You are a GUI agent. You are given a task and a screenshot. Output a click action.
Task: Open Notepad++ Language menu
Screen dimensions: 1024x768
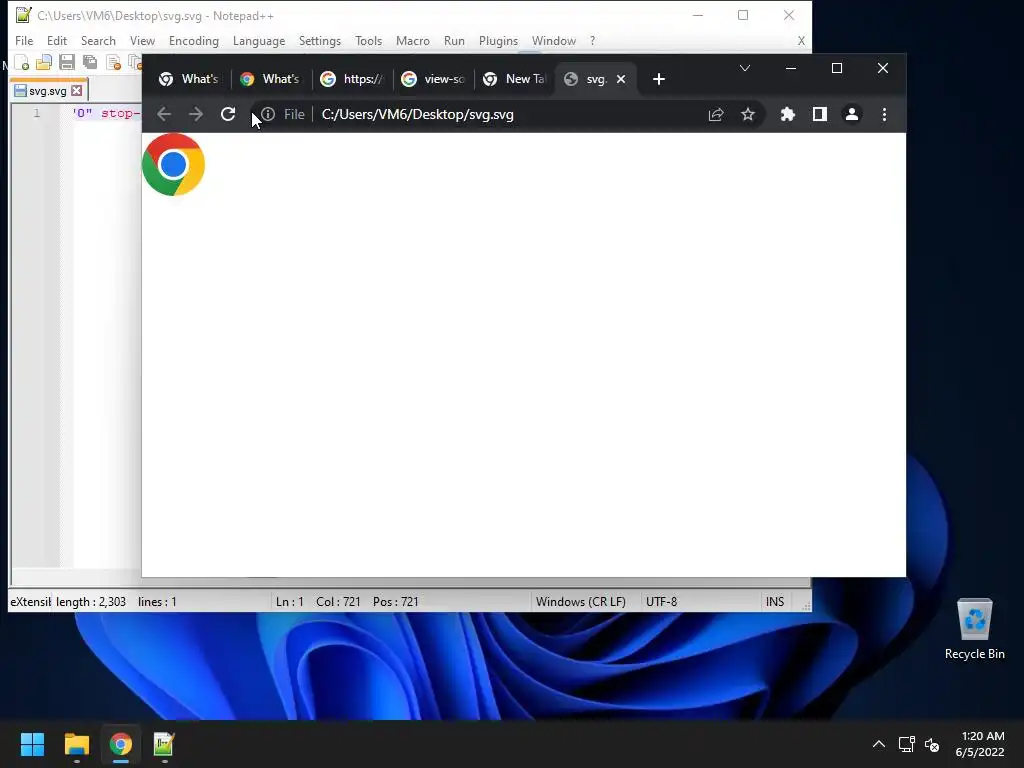click(x=259, y=40)
